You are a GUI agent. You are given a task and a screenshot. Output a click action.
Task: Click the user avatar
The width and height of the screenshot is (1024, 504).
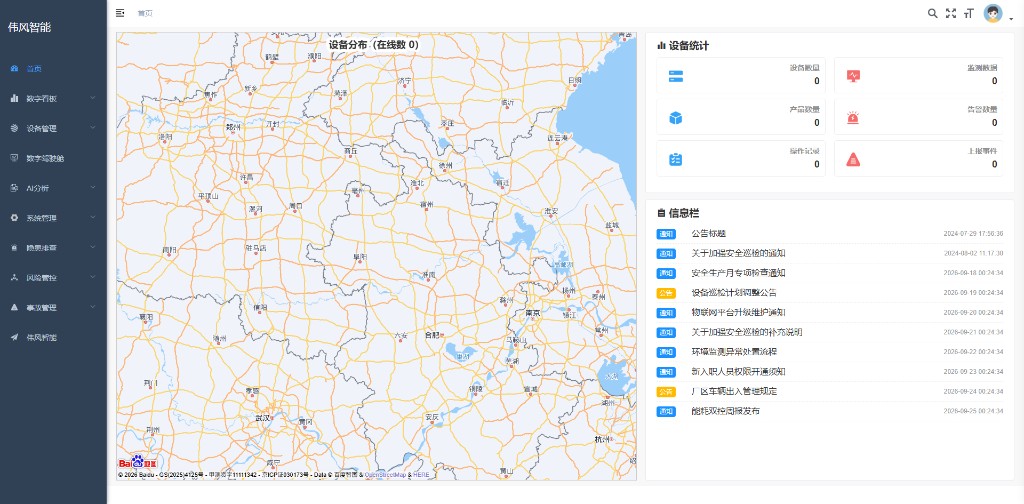(x=993, y=13)
